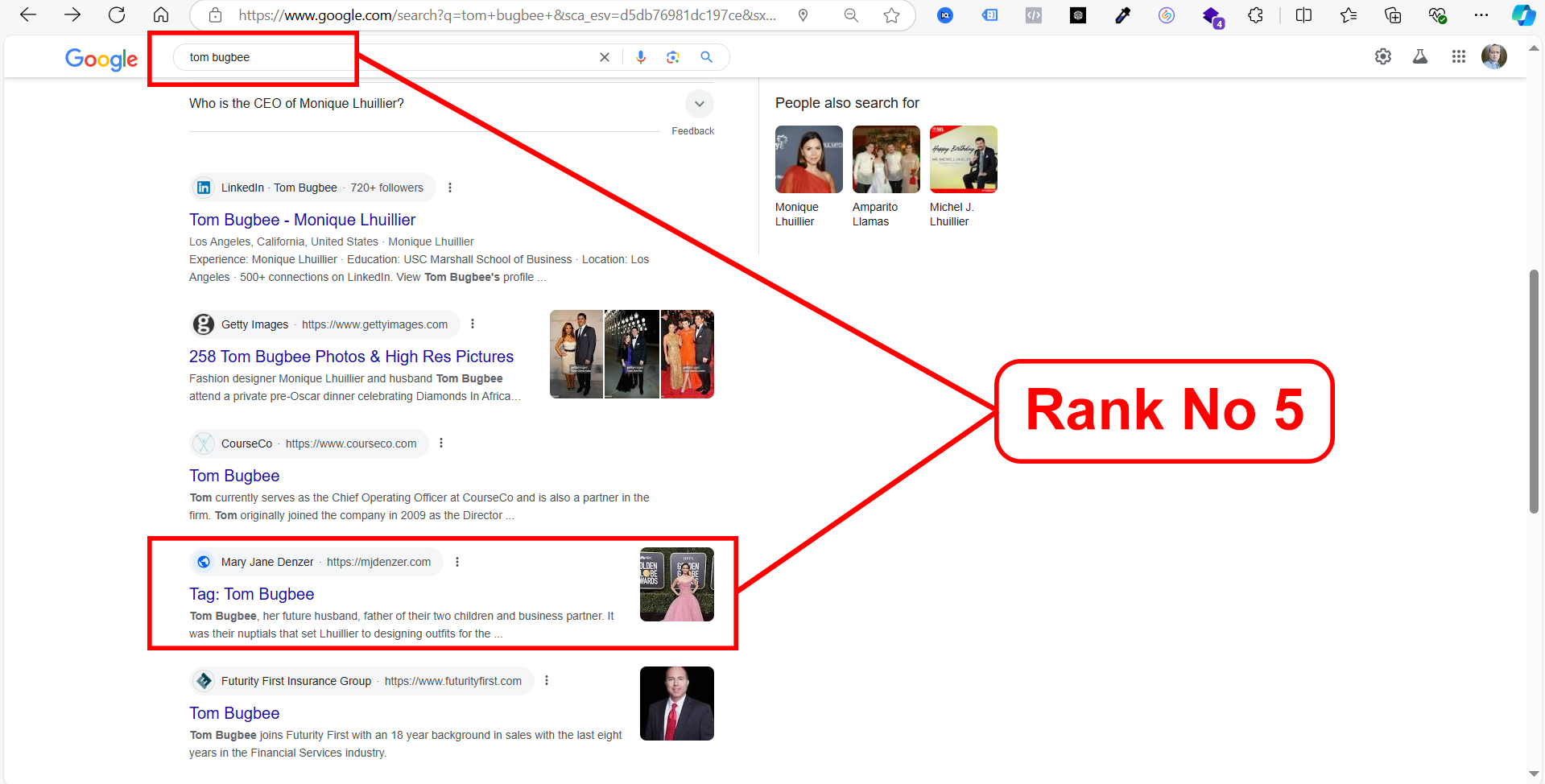Click the browser address bar URL
Image resolution: width=1545 pixels, height=784 pixels.
click(507, 15)
